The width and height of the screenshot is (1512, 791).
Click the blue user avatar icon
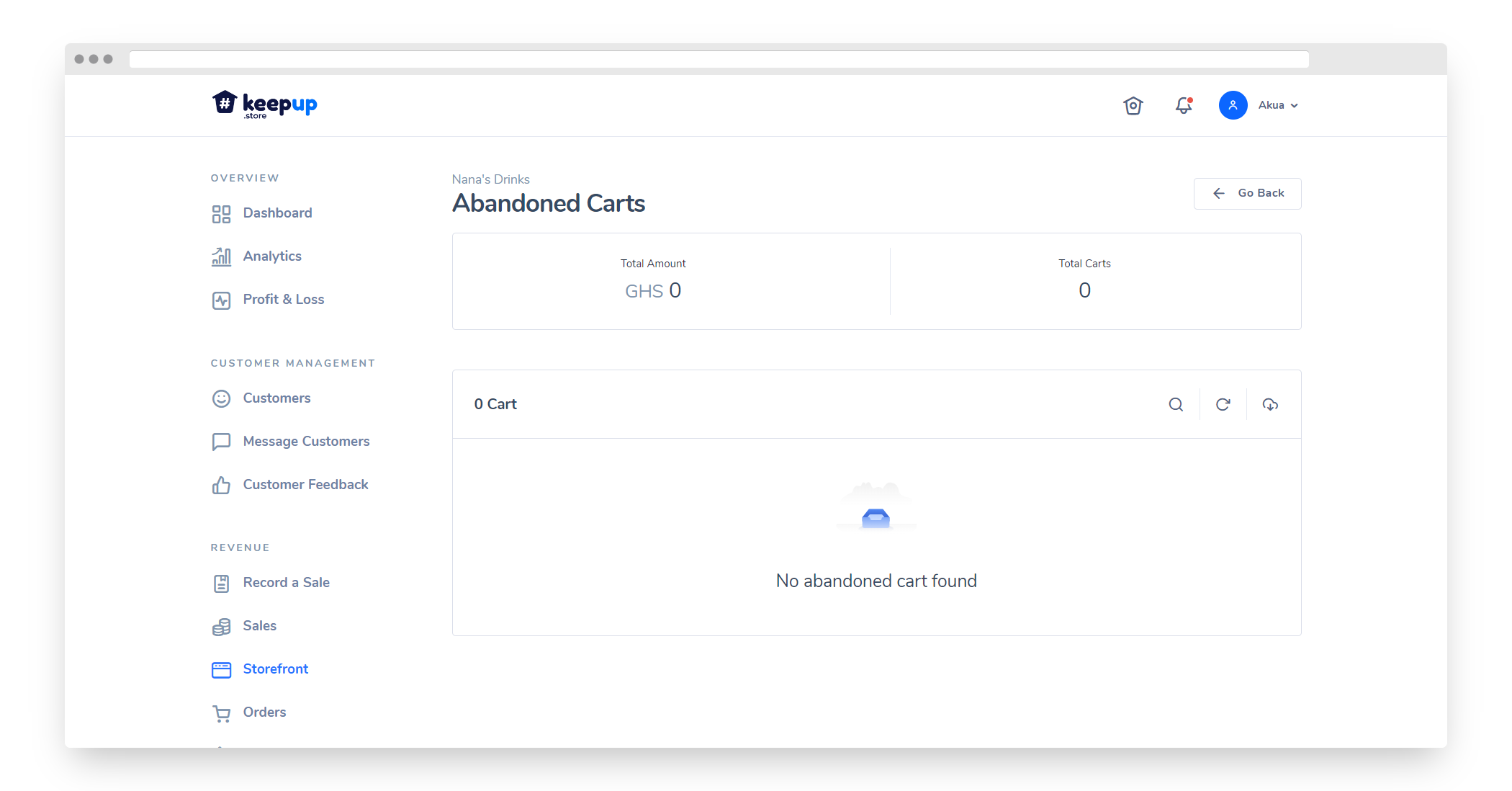click(1233, 105)
